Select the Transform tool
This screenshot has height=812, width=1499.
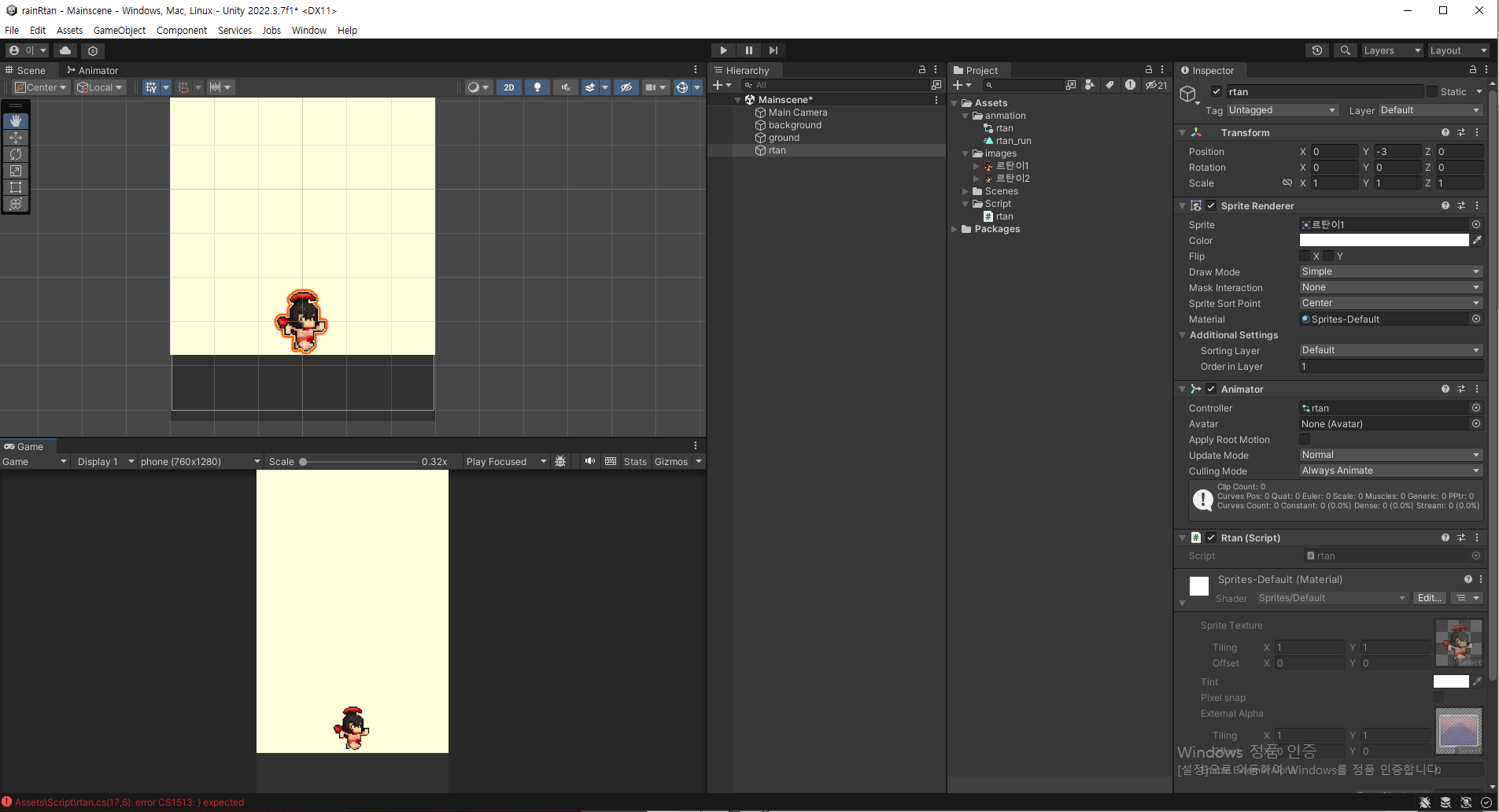(16, 204)
